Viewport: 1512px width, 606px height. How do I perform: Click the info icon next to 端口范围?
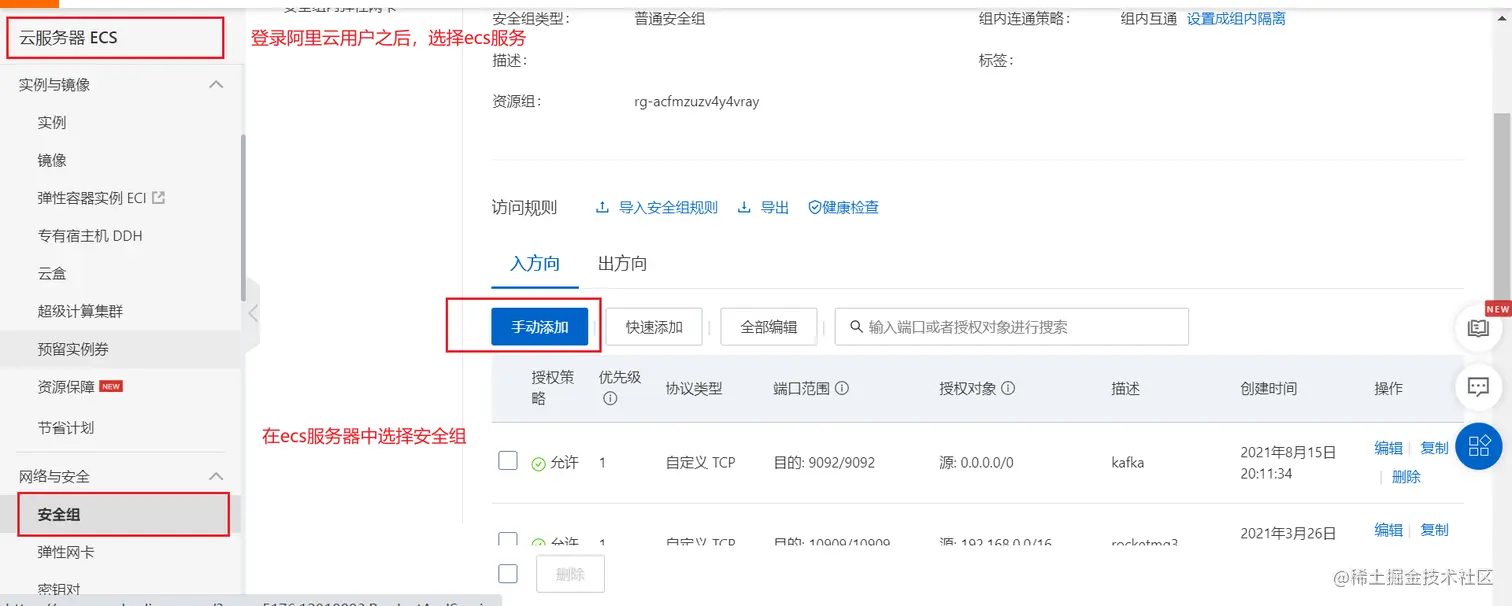[x=841, y=388]
